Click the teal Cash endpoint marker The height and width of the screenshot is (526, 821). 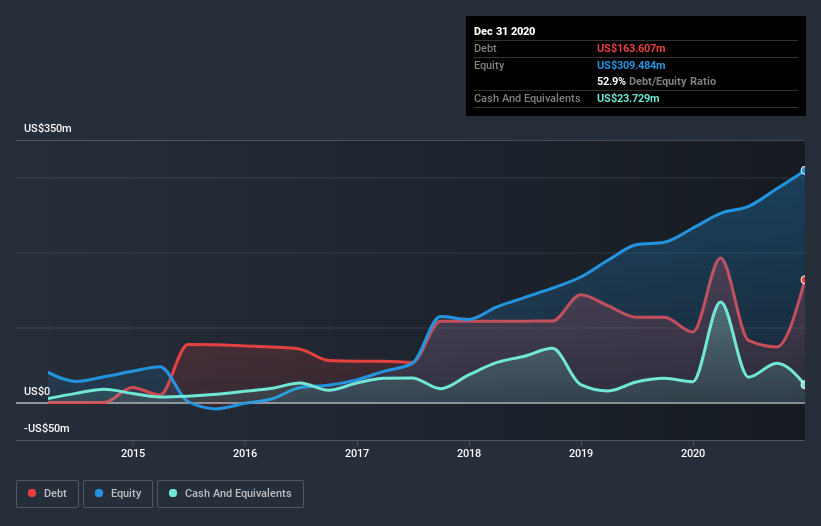point(804,385)
